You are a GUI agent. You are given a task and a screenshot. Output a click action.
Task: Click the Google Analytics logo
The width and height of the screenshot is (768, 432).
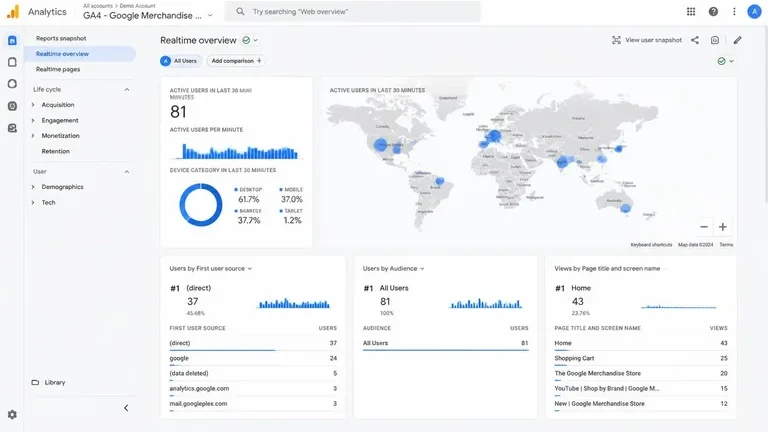pos(13,12)
